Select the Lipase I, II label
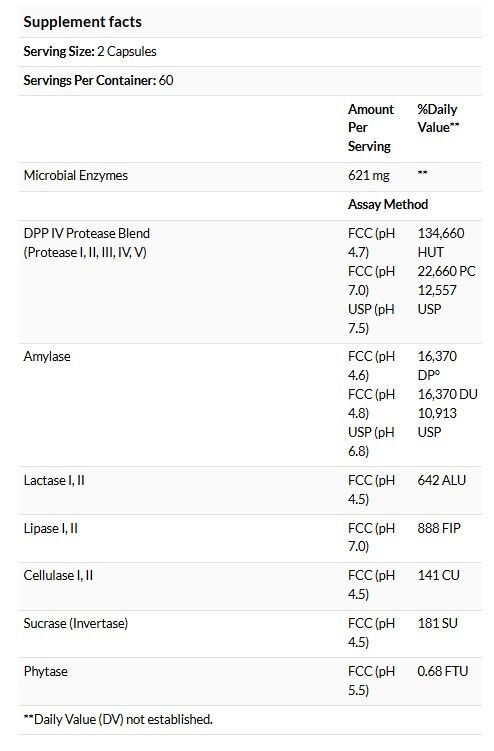This screenshot has width=494, height=751. pyautogui.click(x=51, y=528)
